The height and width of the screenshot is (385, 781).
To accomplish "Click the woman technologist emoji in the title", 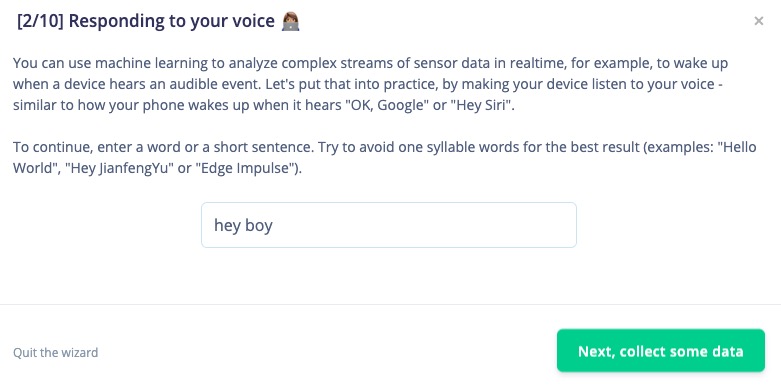I will tap(290, 21).
